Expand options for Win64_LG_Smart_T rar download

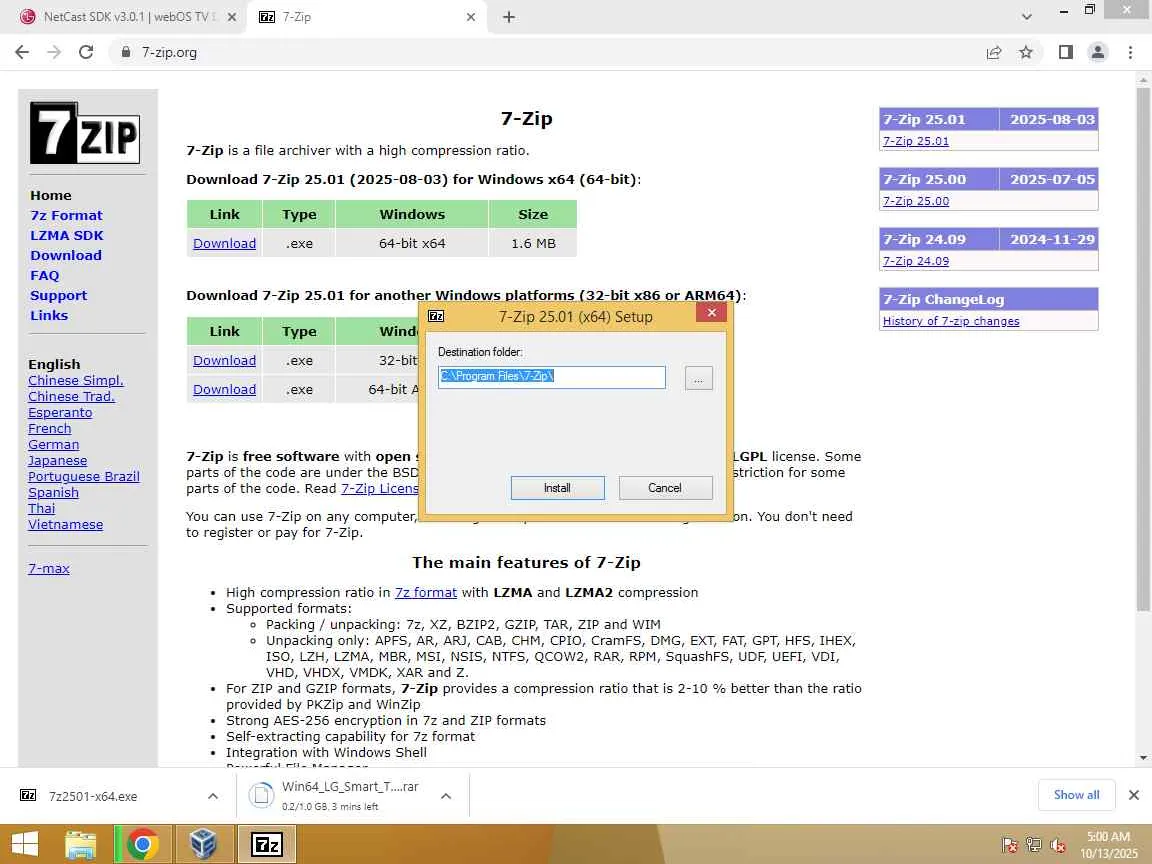tap(446, 796)
